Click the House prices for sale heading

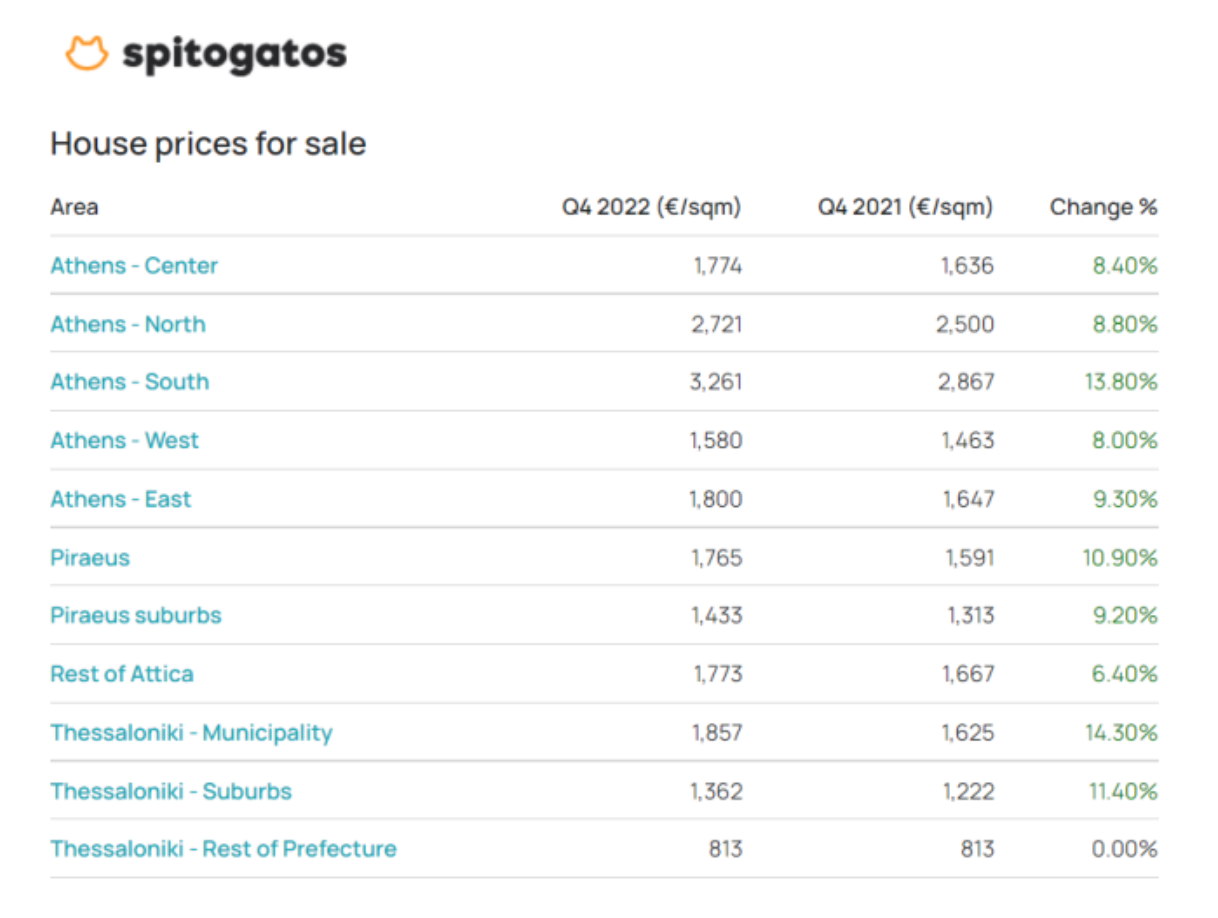point(208,144)
